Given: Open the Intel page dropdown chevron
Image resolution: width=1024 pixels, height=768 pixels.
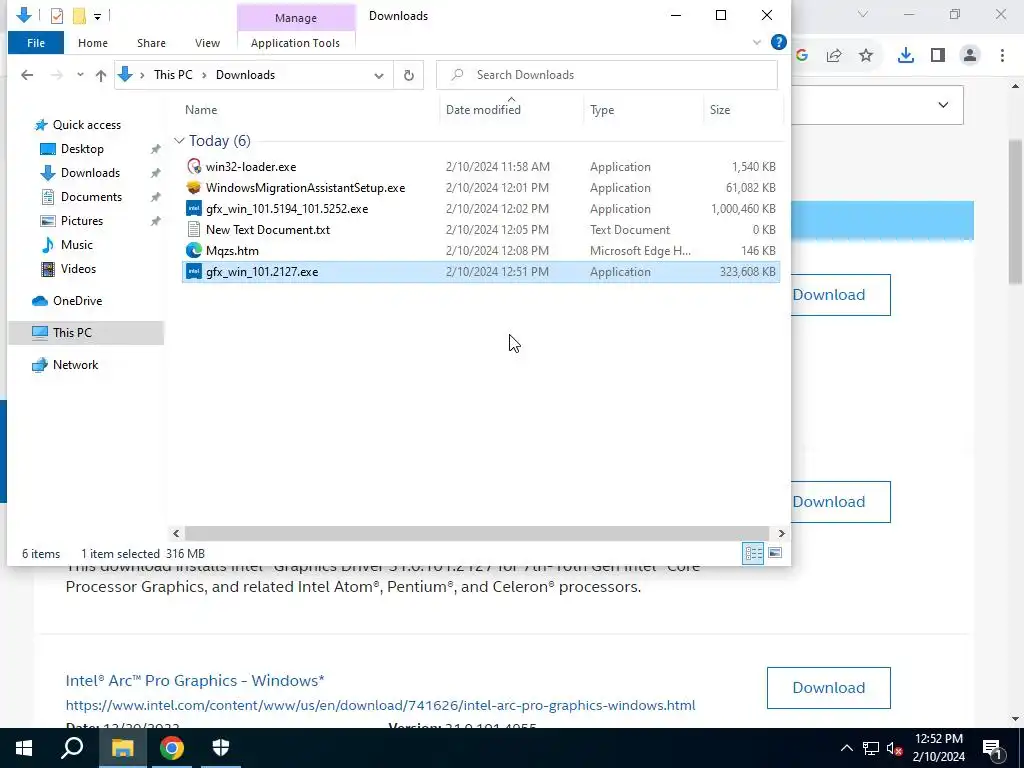Looking at the screenshot, I should click(x=943, y=105).
